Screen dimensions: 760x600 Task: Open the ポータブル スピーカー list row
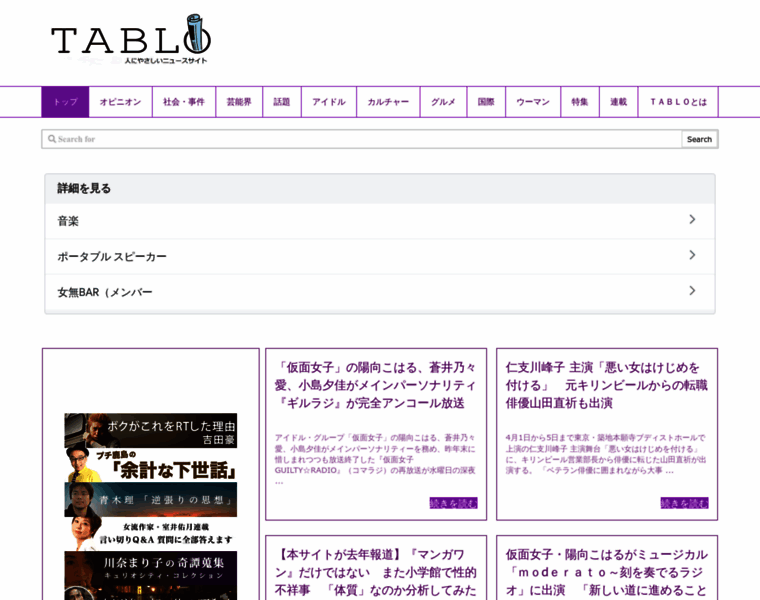380,256
